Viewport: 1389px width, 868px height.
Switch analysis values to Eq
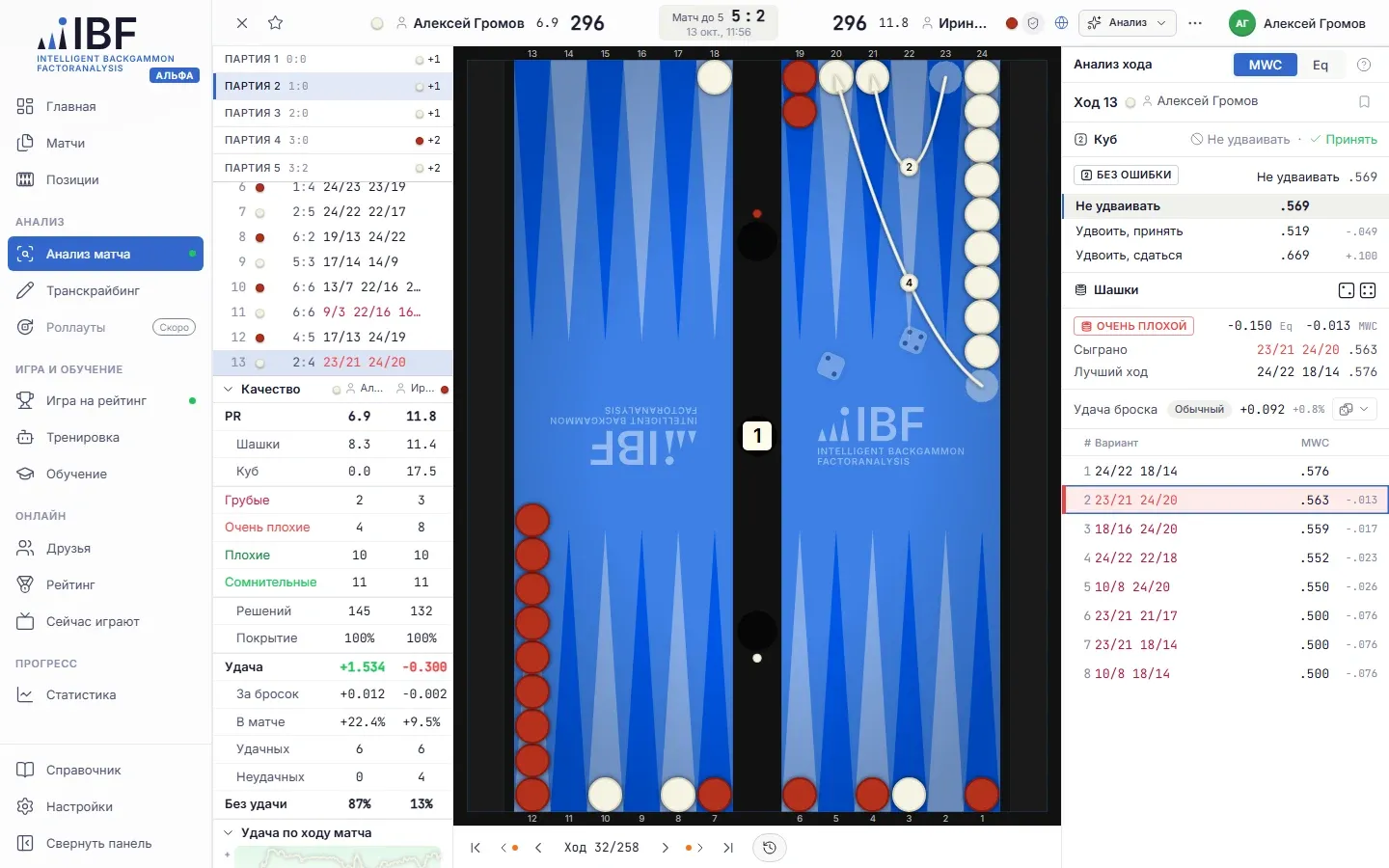[x=1320, y=65]
